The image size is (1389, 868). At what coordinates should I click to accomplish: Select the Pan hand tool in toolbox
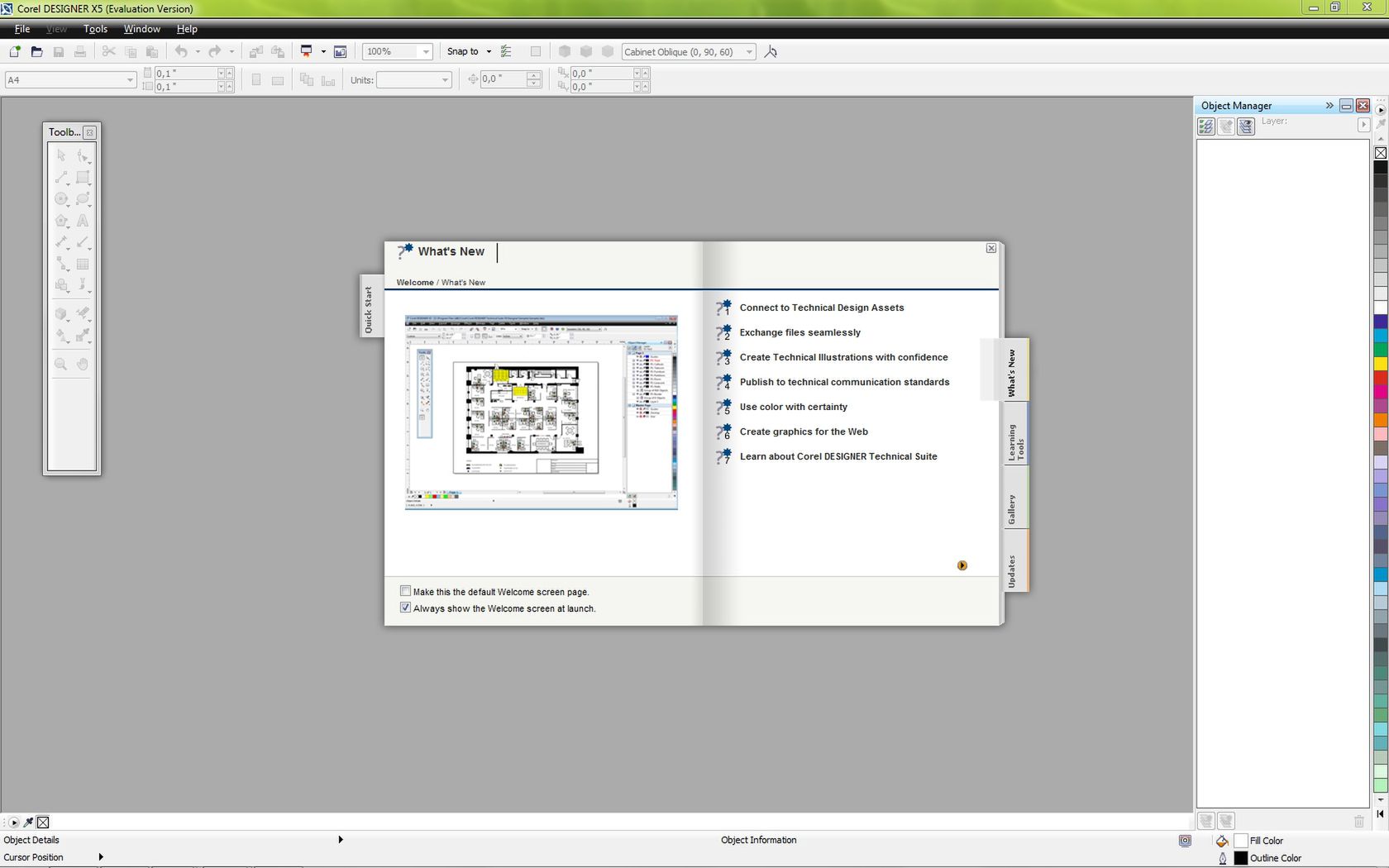pyautogui.click(x=83, y=364)
